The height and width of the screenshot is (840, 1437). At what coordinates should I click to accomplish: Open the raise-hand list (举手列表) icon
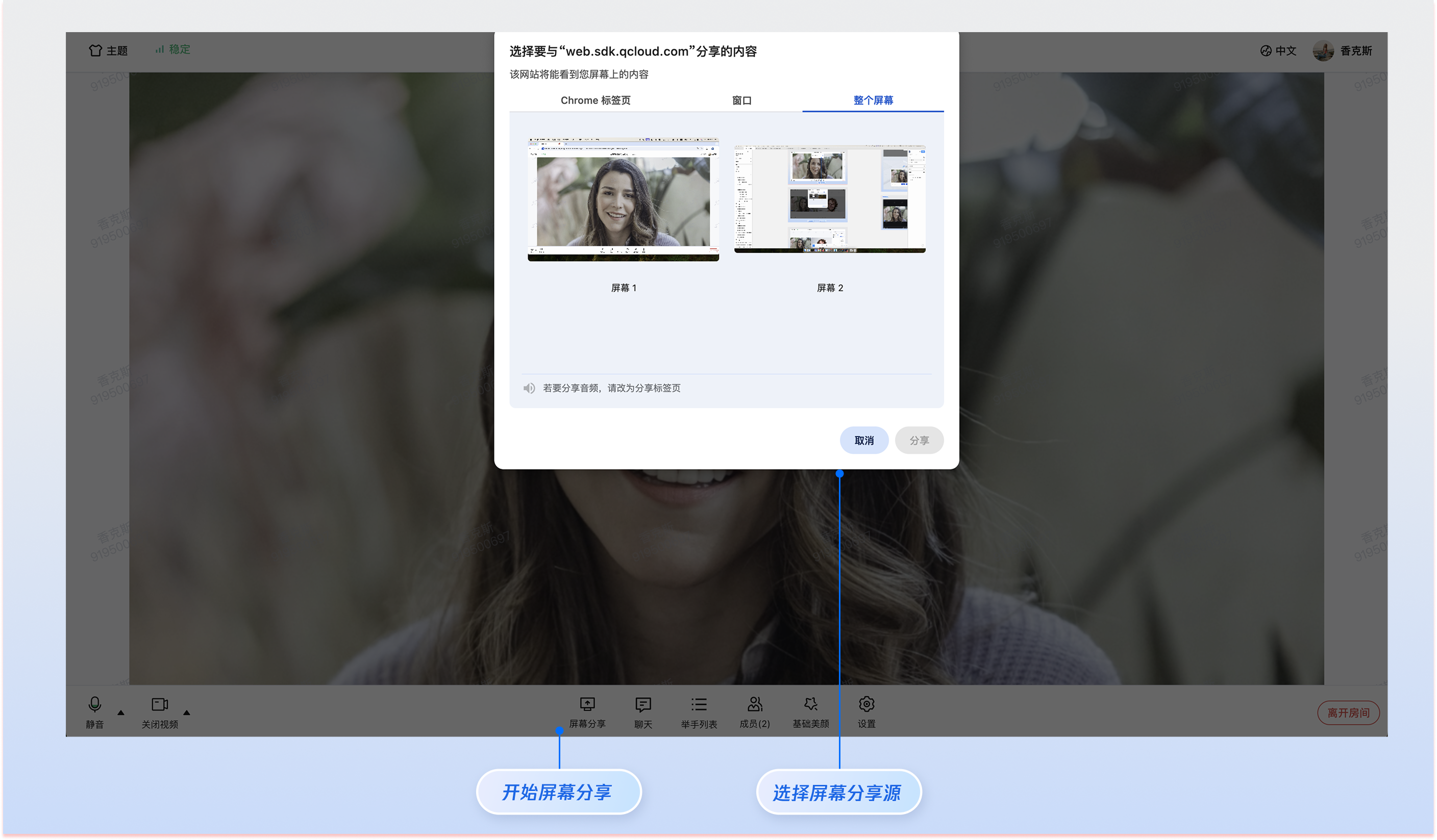699,704
